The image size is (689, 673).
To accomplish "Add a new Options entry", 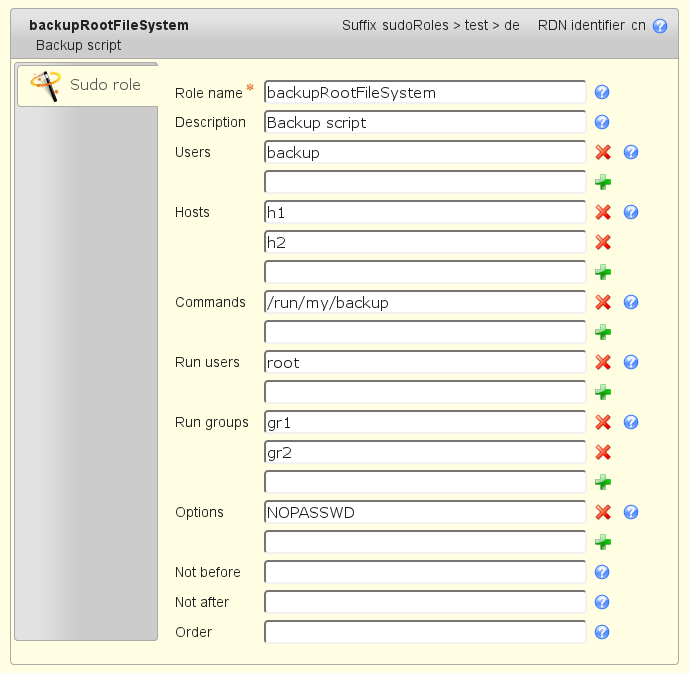I will coord(603,542).
